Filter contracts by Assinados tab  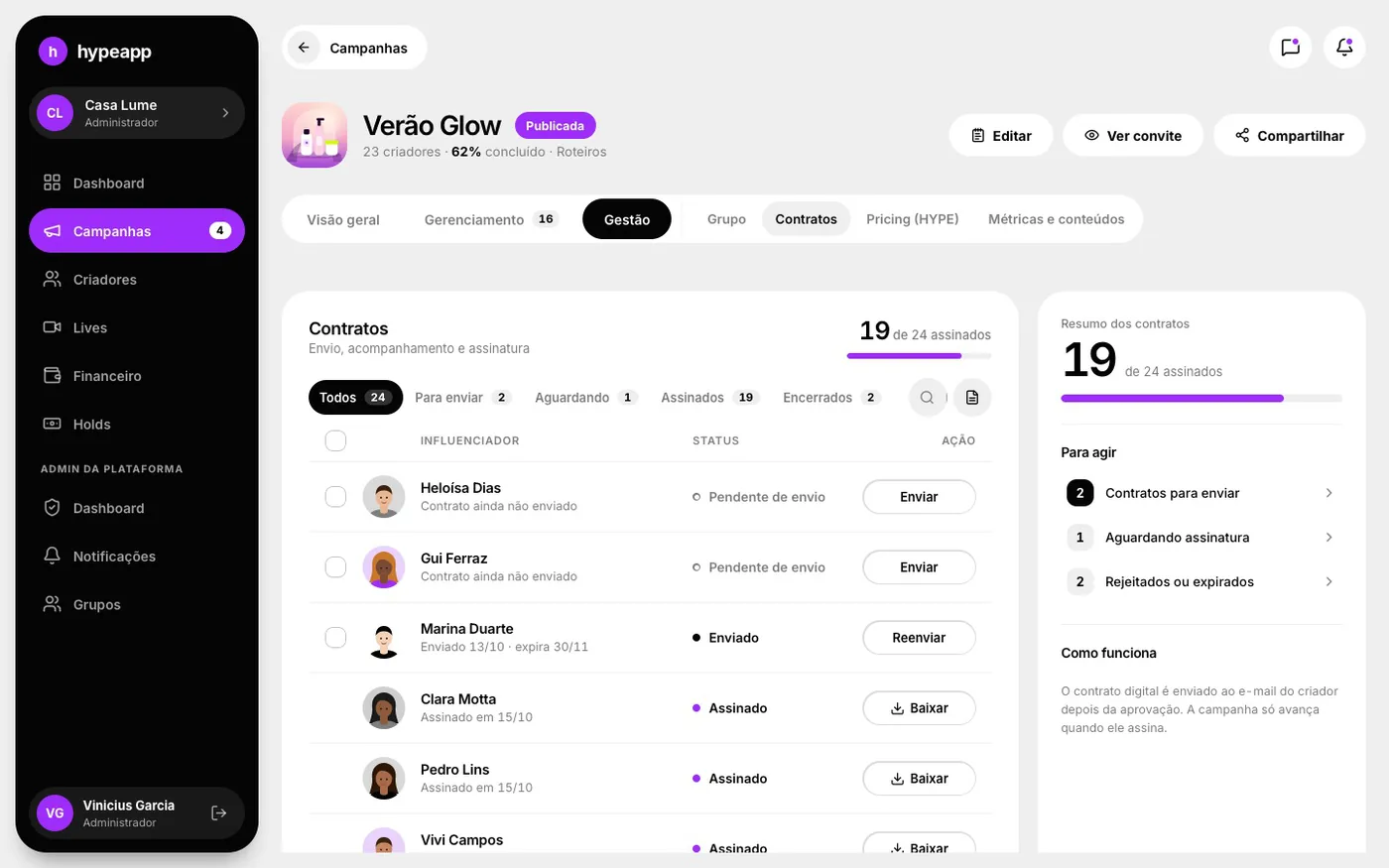(708, 398)
